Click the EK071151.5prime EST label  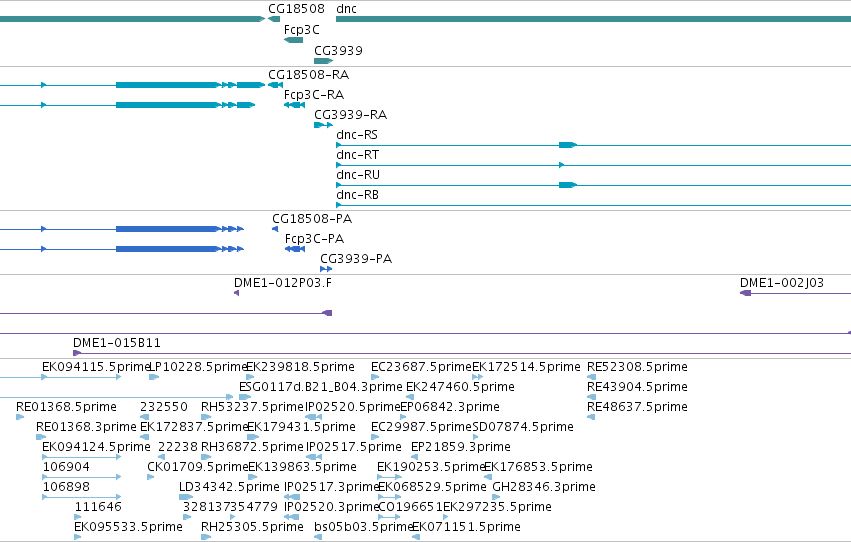click(x=467, y=528)
